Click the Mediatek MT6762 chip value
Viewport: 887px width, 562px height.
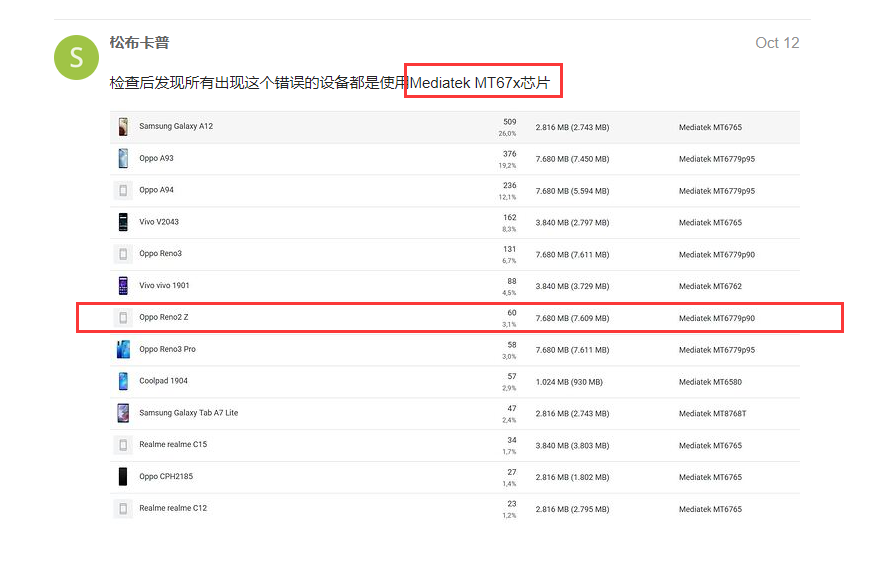pyautogui.click(x=710, y=286)
